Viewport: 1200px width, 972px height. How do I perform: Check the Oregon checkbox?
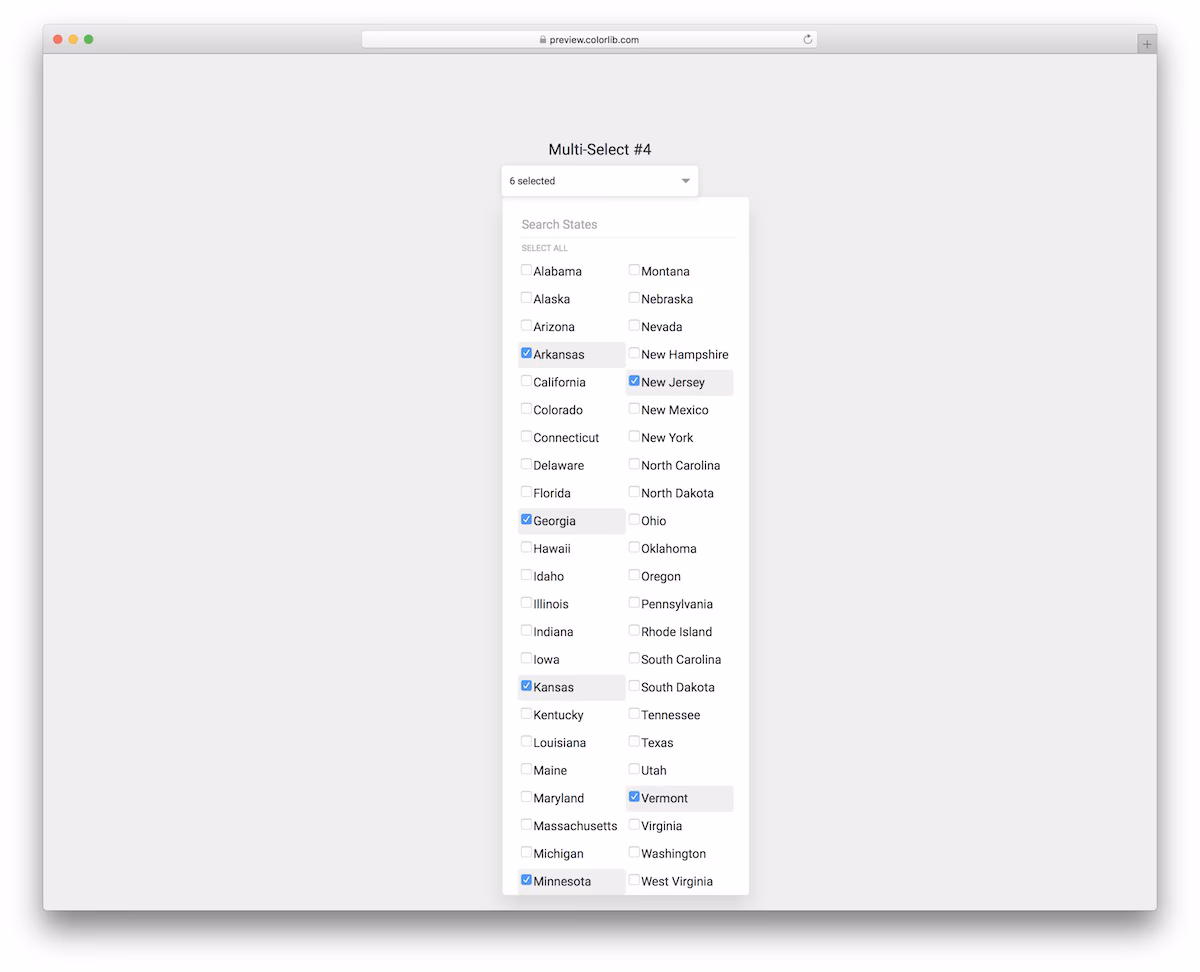pos(634,575)
